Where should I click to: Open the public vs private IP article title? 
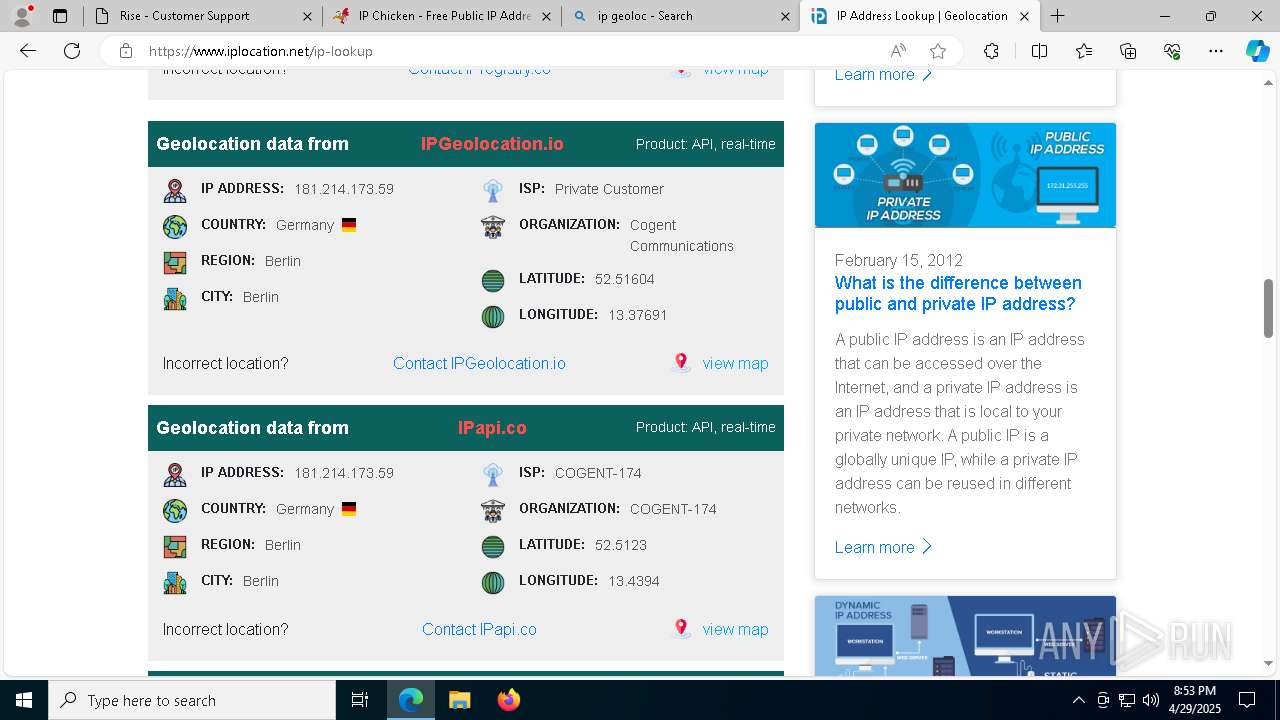coord(958,293)
